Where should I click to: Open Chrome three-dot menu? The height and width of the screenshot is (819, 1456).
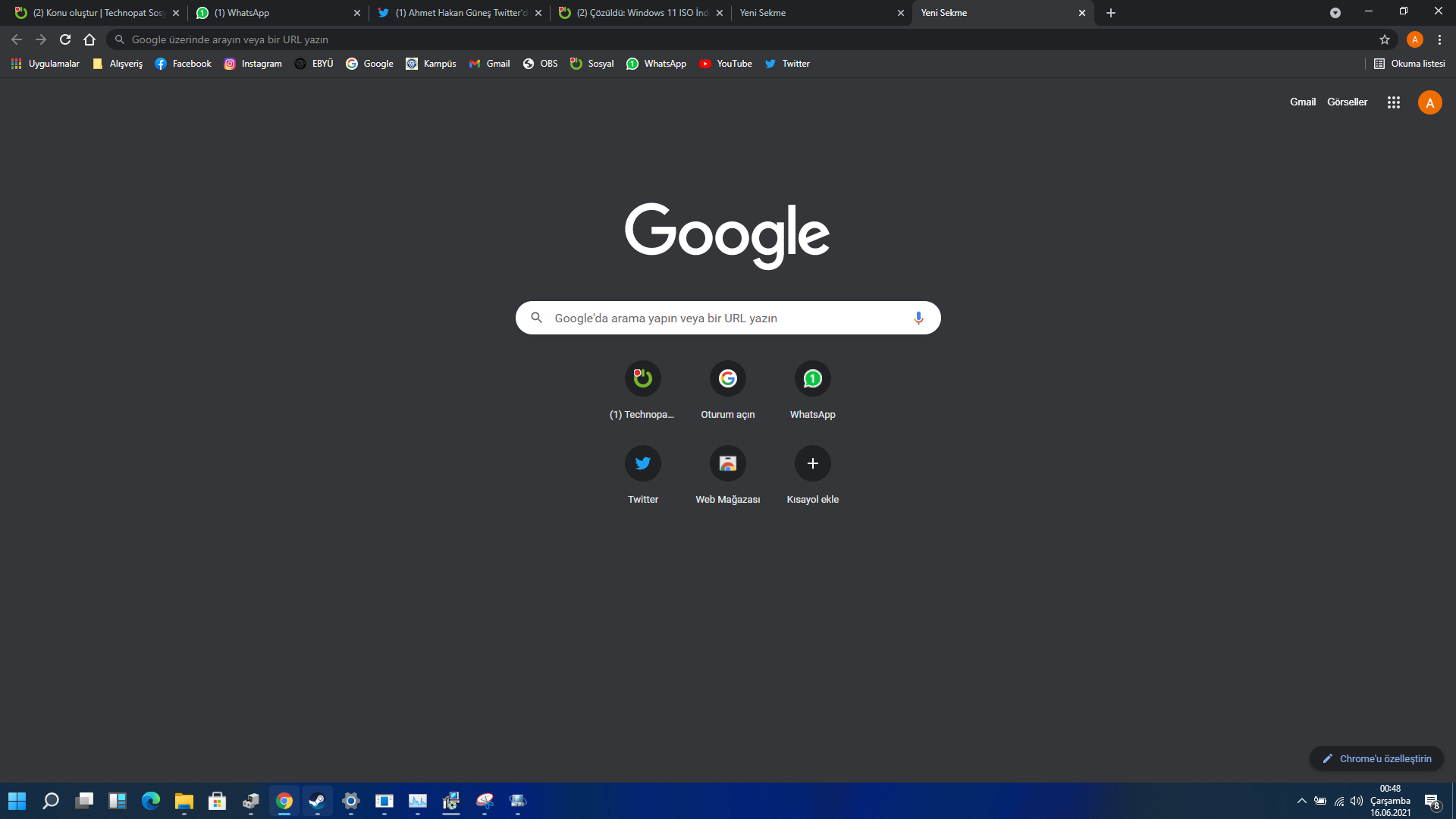[x=1439, y=39]
